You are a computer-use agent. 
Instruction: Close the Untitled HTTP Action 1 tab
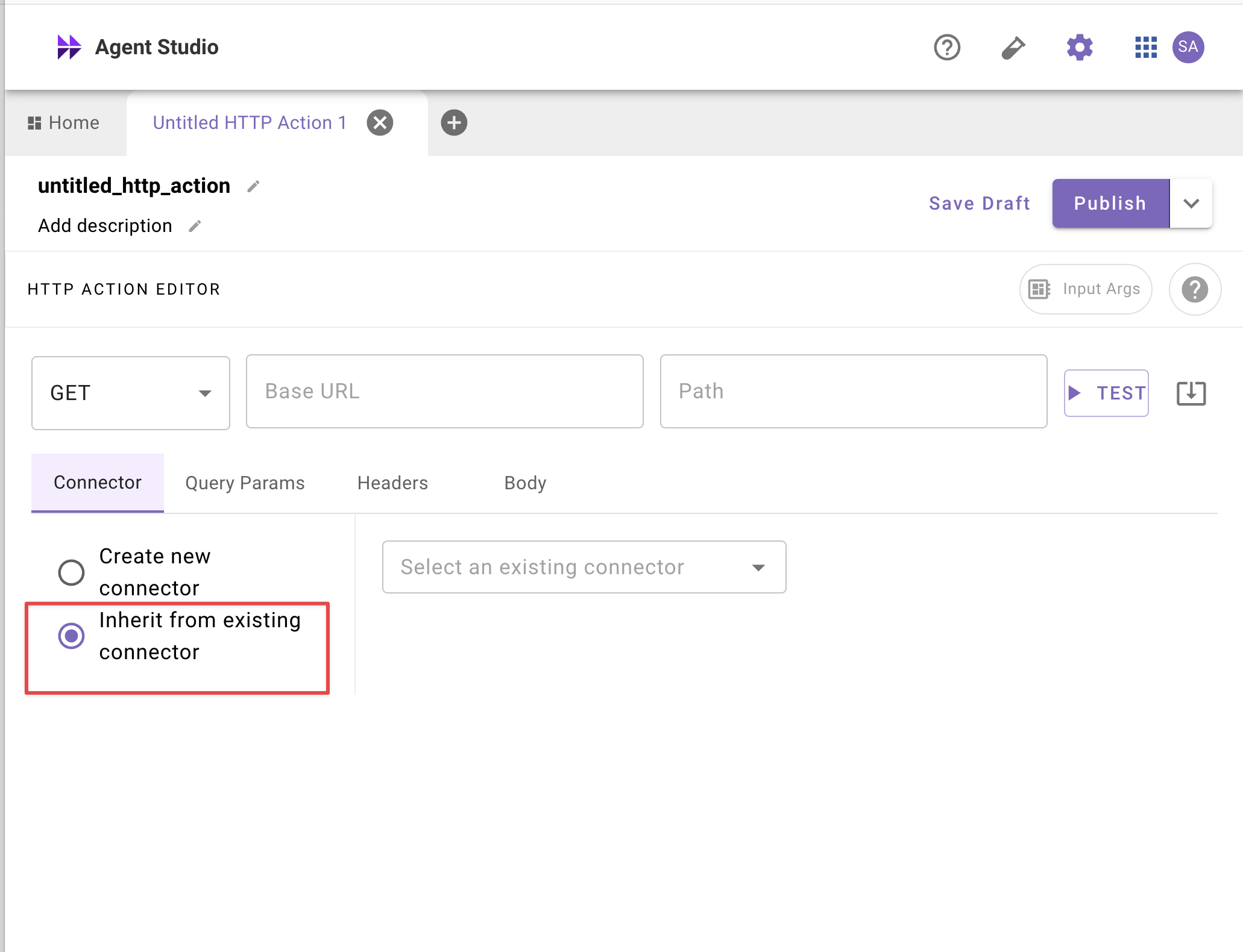(380, 123)
